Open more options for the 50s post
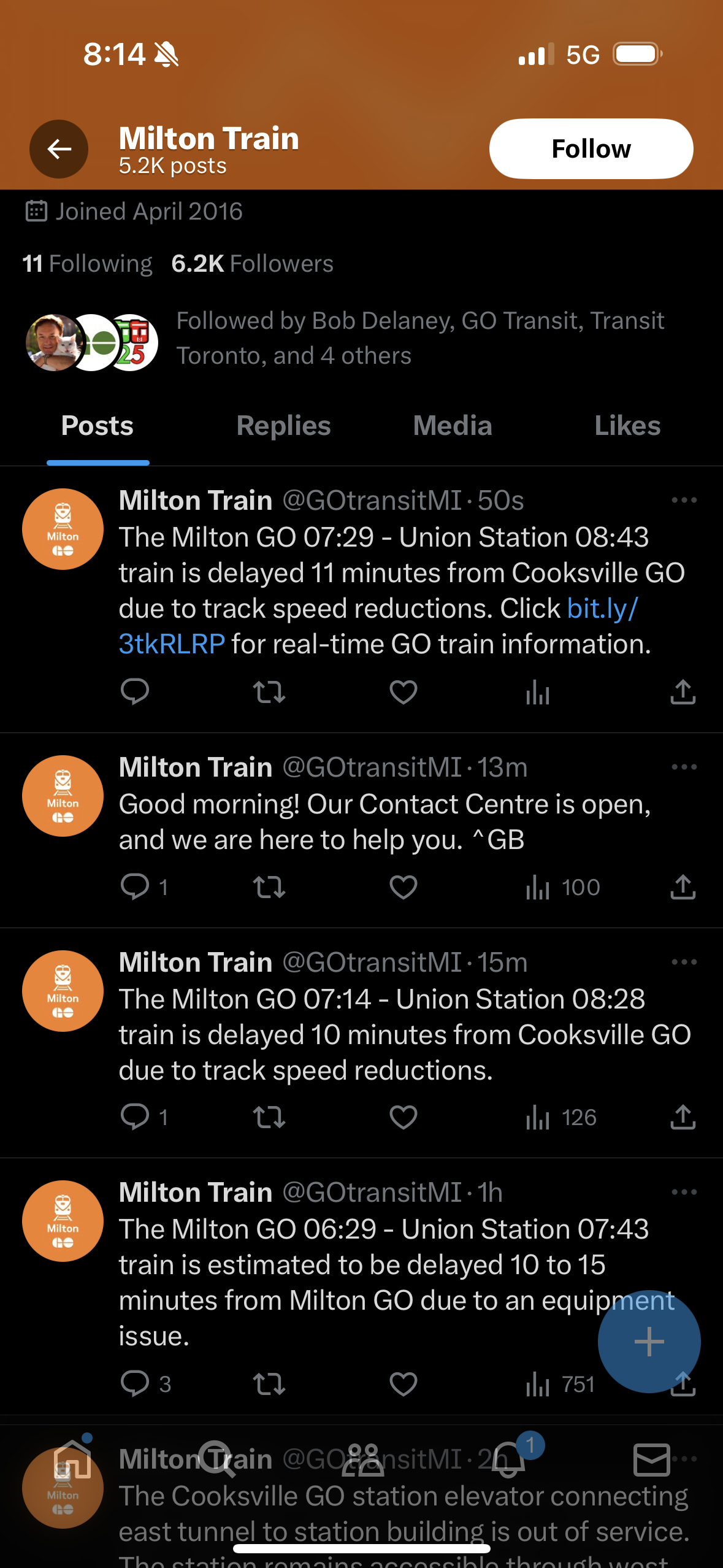Image resolution: width=723 pixels, height=1568 pixels. [684, 501]
